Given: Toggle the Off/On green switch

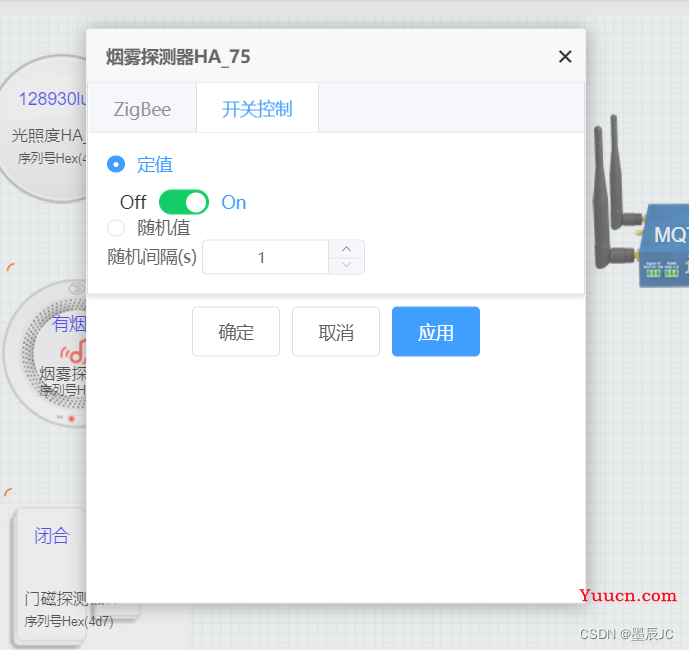Looking at the screenshot, I should click(184, 202).
